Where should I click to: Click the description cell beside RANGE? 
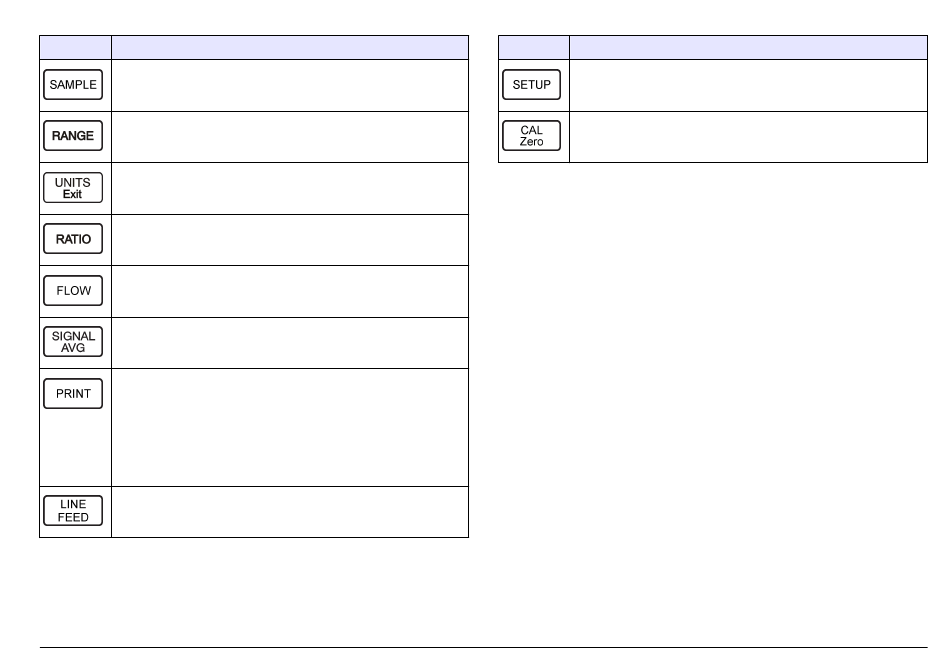[290, 137]
